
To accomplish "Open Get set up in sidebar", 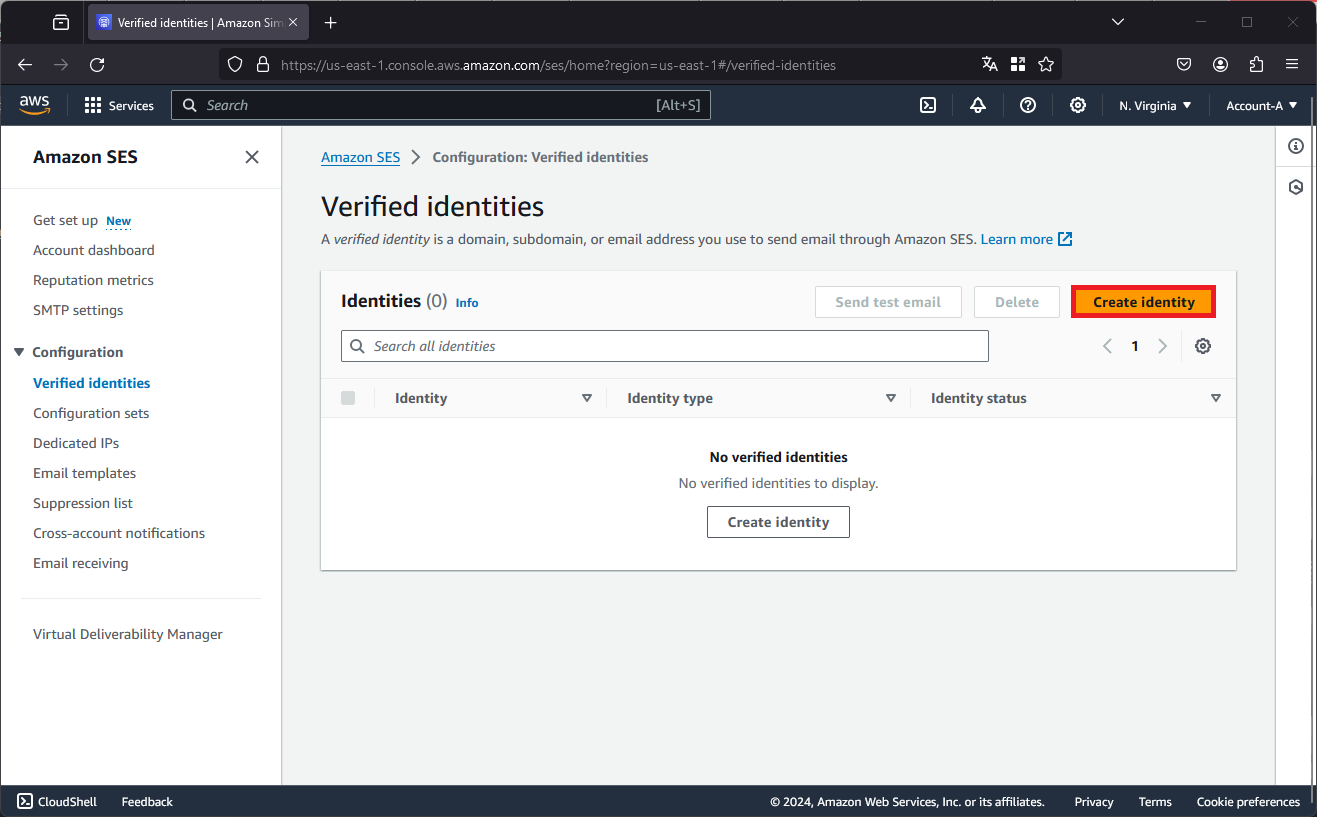I will point(66,220).
